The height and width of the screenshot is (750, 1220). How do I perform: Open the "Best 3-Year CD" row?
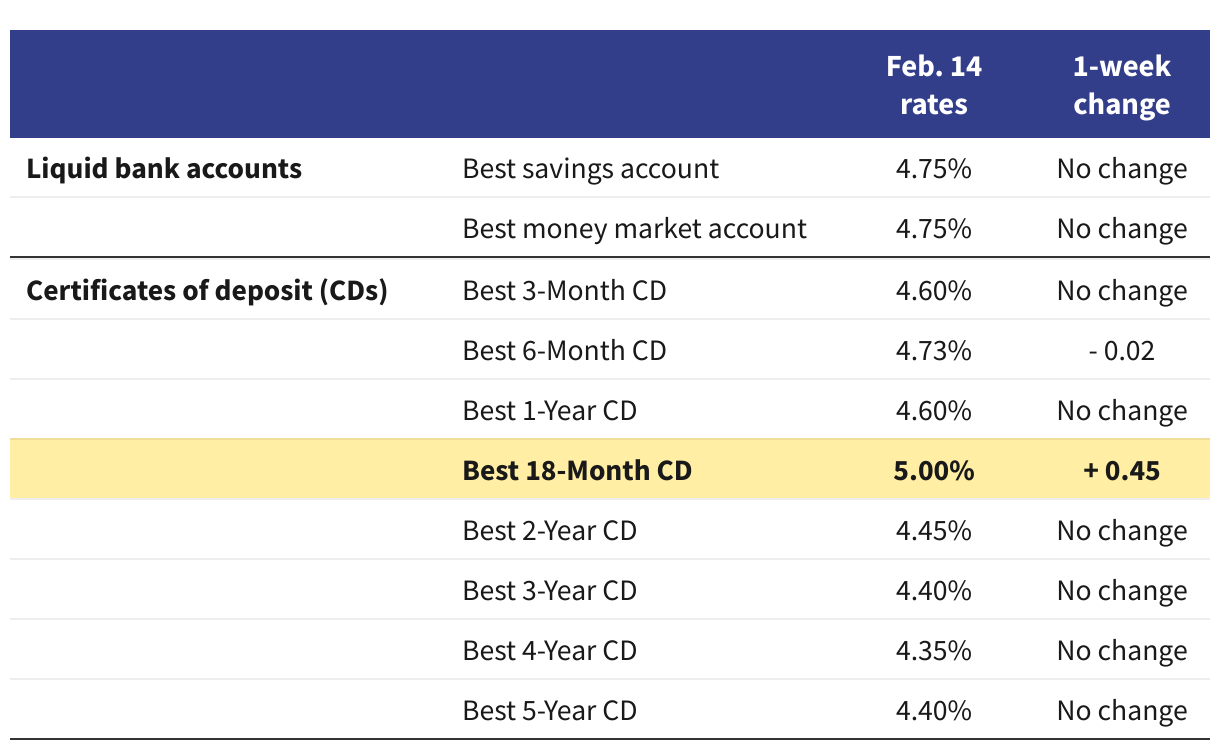[549, 591]
